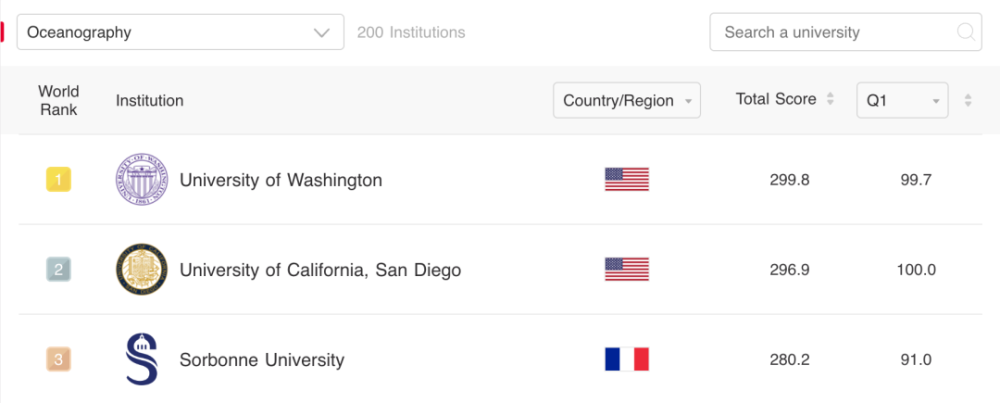Screen dimensions: 1000x403
Task: Click the University of Washington logo
Action: tap(142, 180)
